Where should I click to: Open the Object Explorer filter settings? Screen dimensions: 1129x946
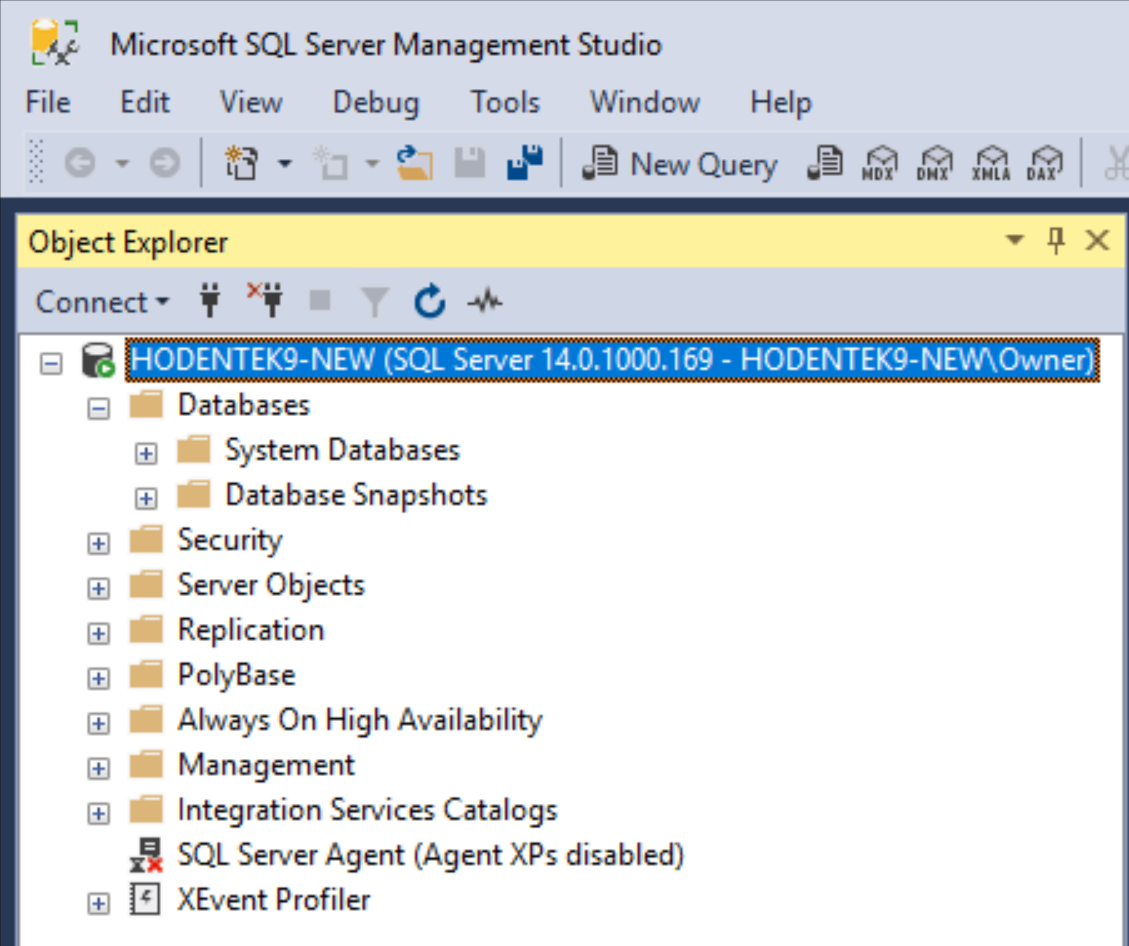pyautogui.click(x=375, y=302)
